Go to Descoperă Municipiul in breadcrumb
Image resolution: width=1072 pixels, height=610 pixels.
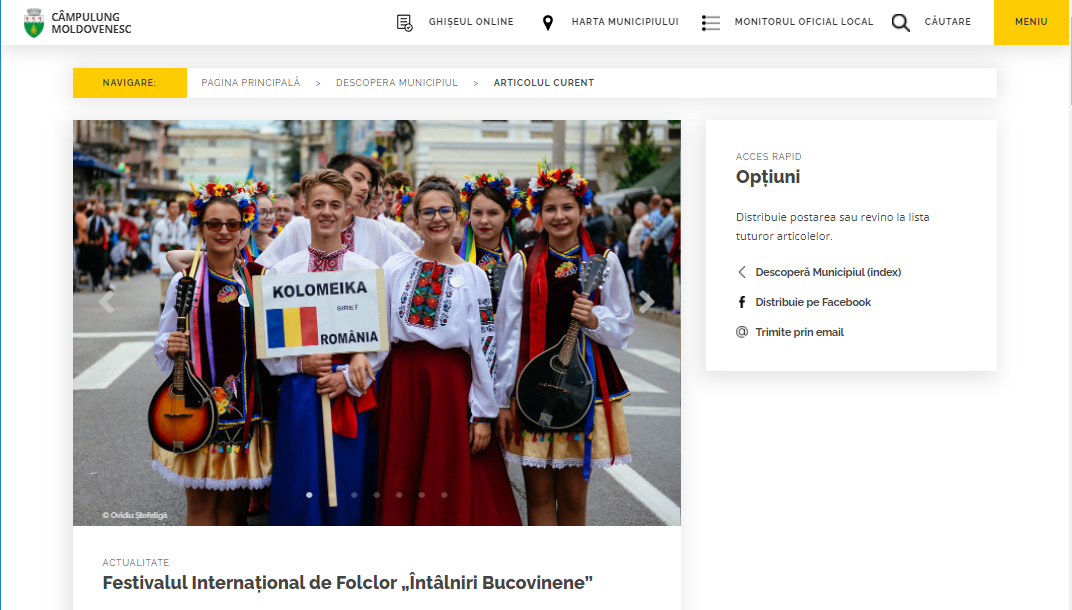point(397,83)
